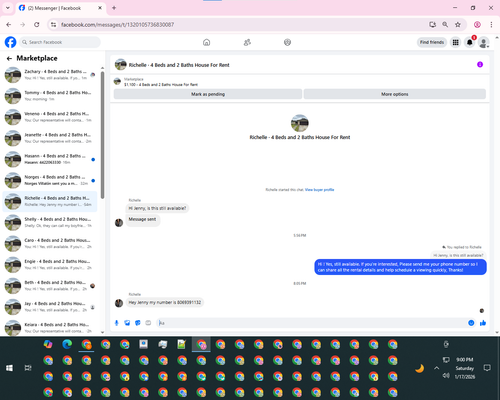Screen dimensions: 500x400
Task: Focus the message text input
Action: tap(312, 323)
